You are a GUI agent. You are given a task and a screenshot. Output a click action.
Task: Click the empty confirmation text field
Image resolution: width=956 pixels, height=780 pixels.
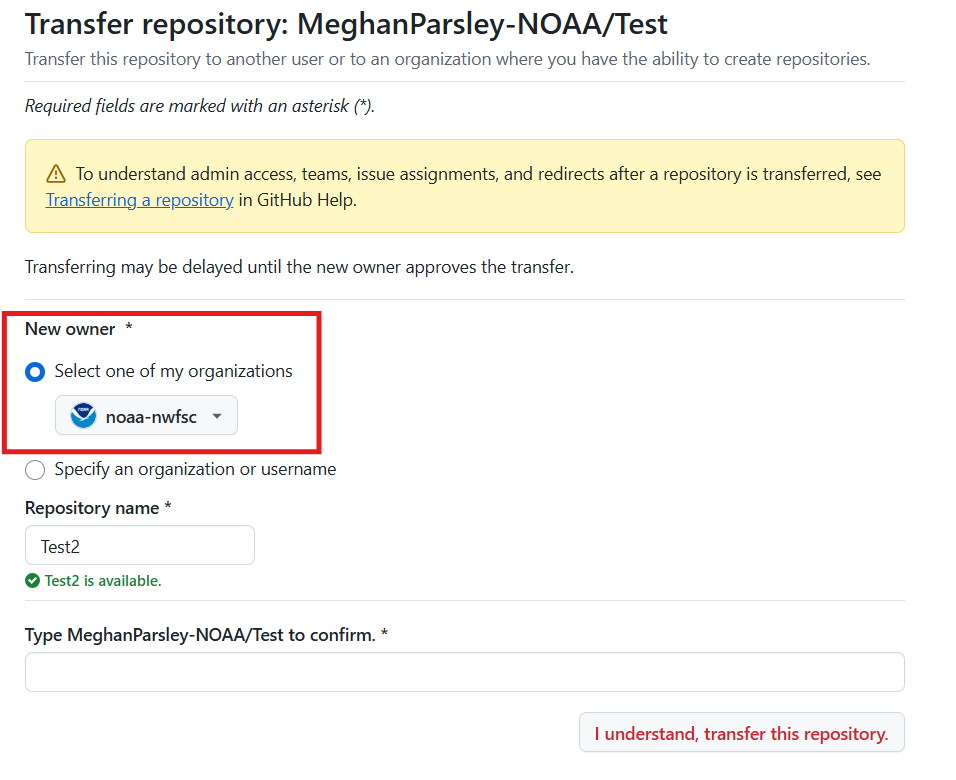click(465, 672)
